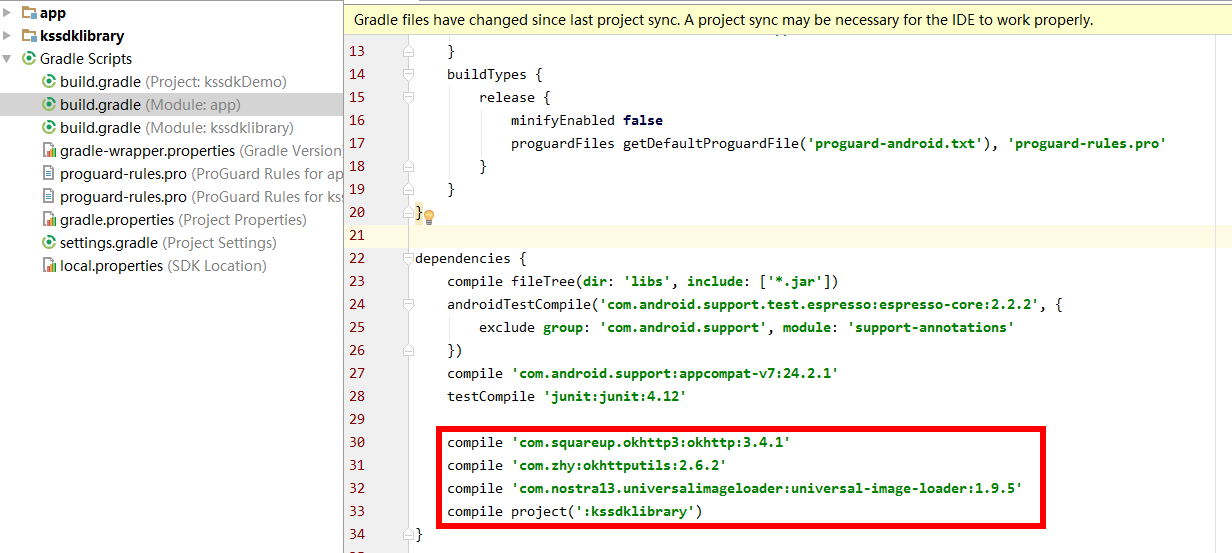Click the gradle-wrapper.properties file icon

click(49, 151)
